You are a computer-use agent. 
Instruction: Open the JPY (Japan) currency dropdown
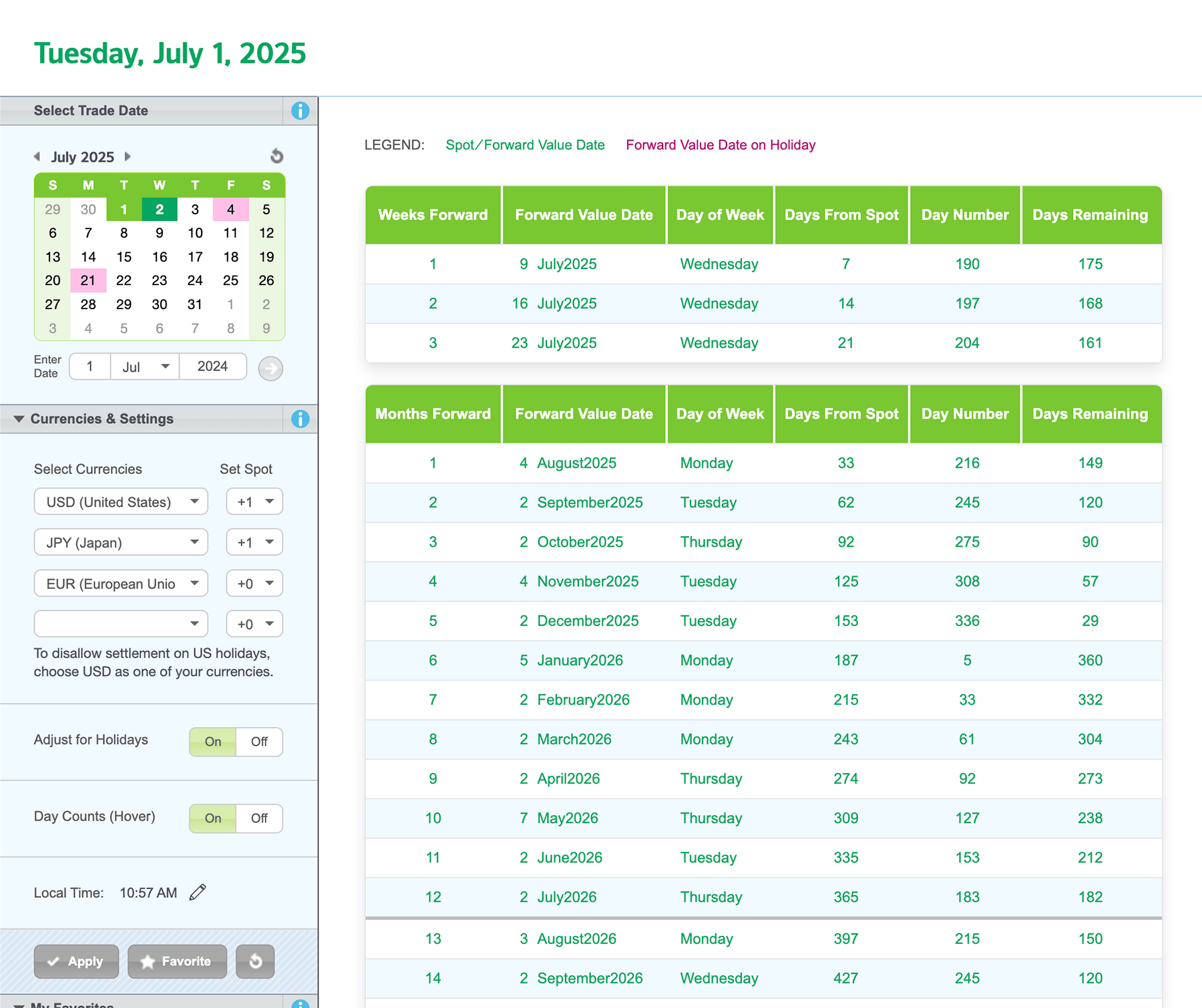(x=121, y=543)
